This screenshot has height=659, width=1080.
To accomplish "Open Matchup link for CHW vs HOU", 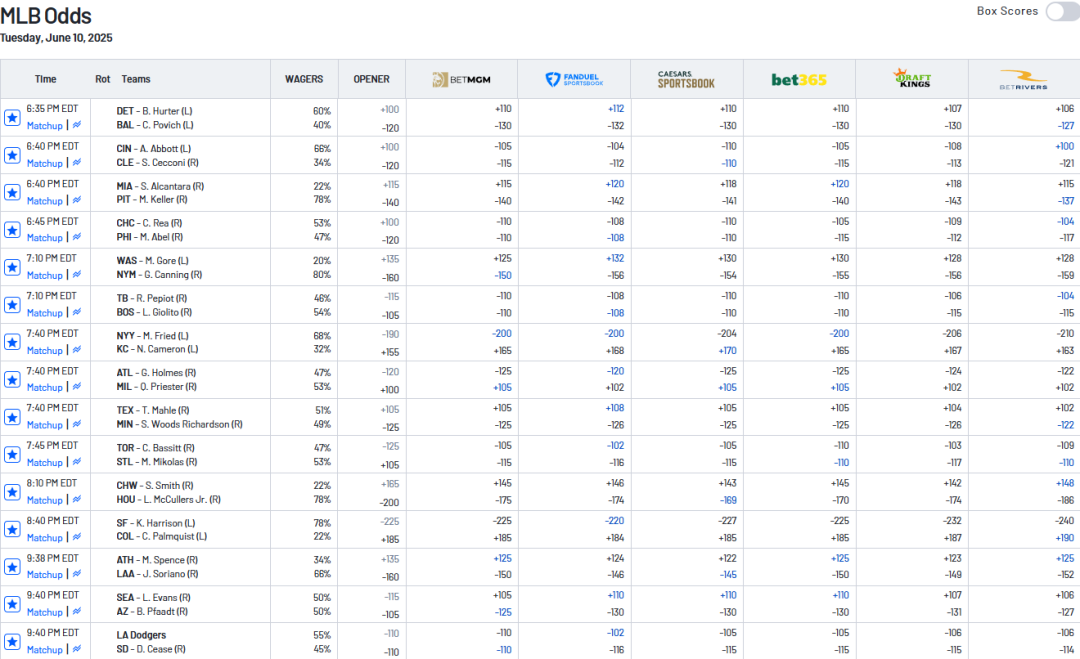I will [x=44, y=500].
